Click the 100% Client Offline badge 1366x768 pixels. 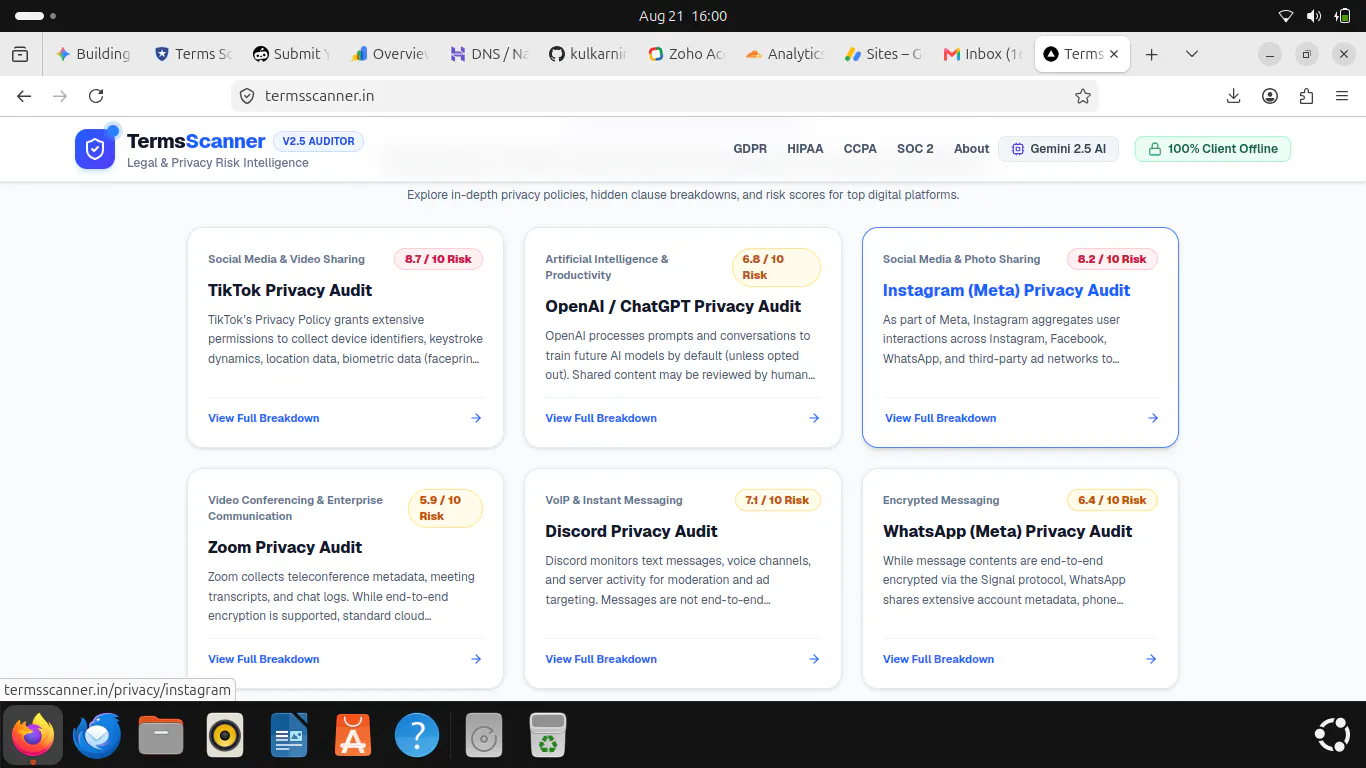coord(1213,149)
